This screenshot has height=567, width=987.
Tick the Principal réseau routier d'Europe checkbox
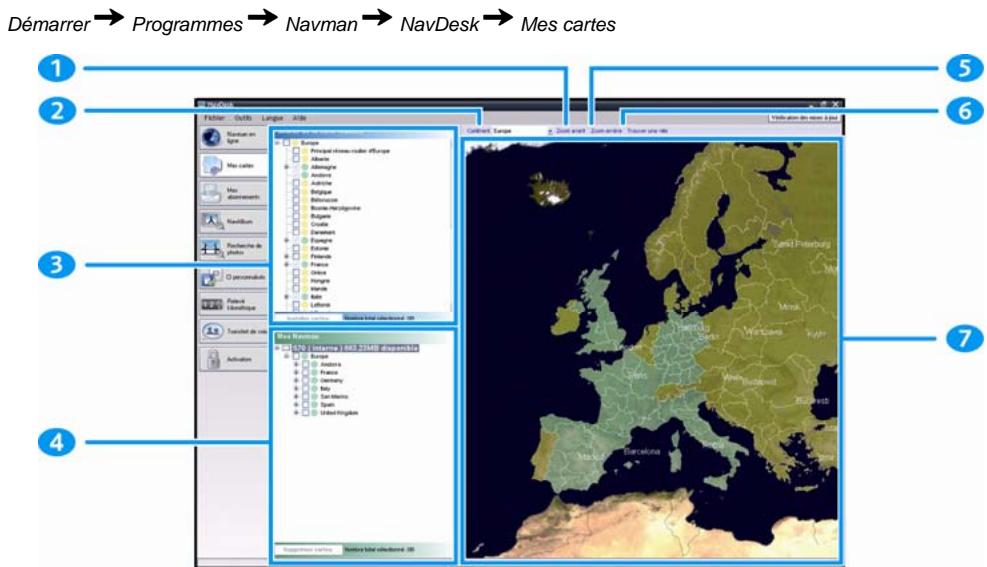[x=296, y=151]
